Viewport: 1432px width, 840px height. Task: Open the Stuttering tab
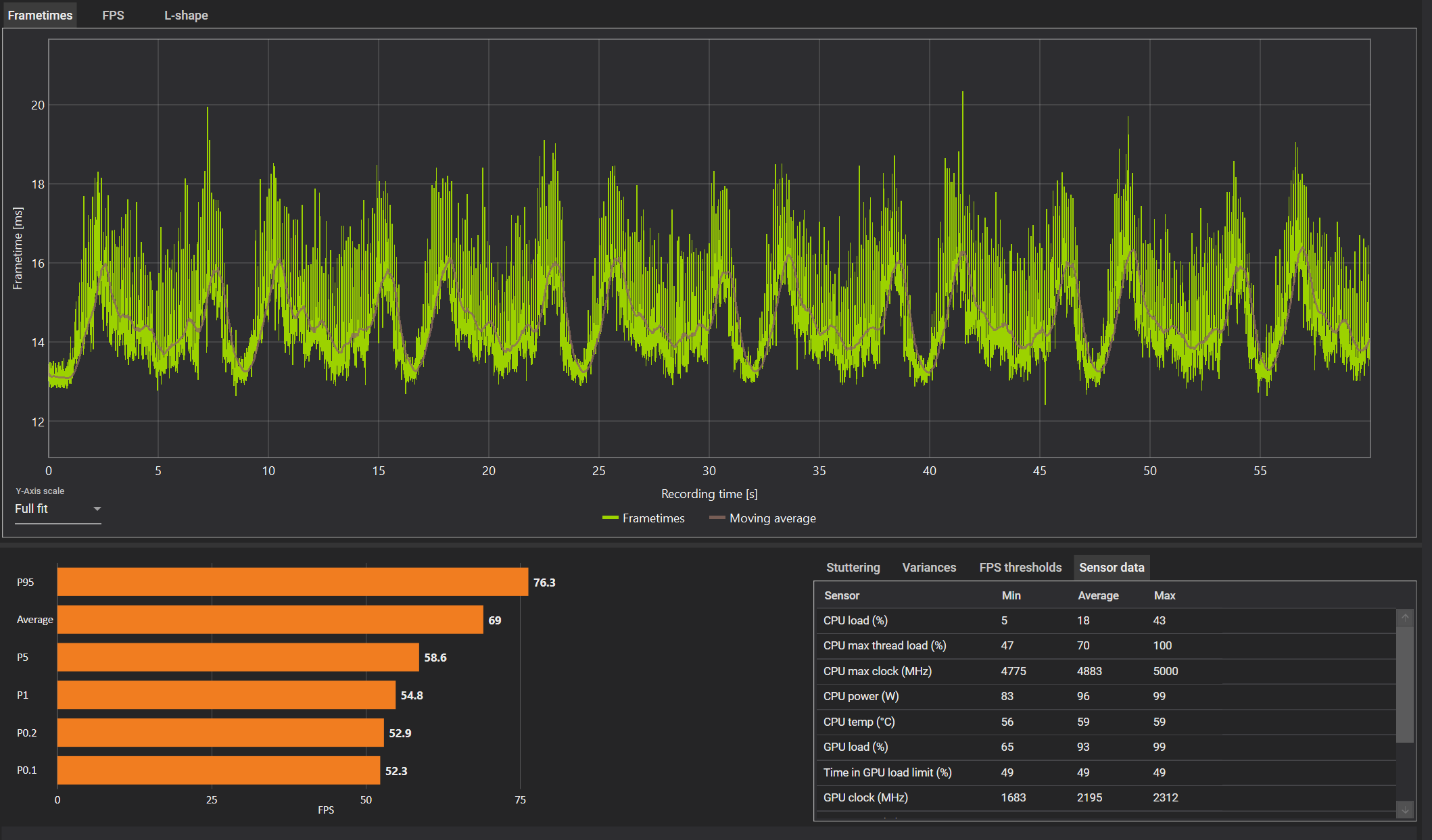pyautogui.click(x=853, y=568)
